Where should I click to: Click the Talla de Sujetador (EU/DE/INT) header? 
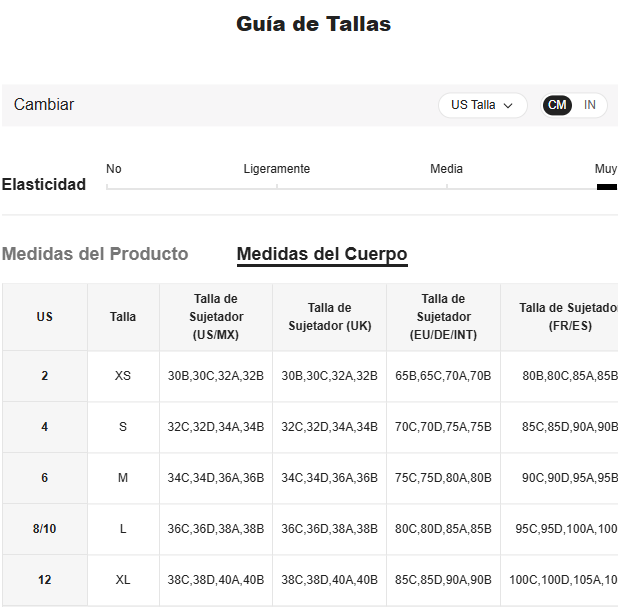click(x=443, y=317)
